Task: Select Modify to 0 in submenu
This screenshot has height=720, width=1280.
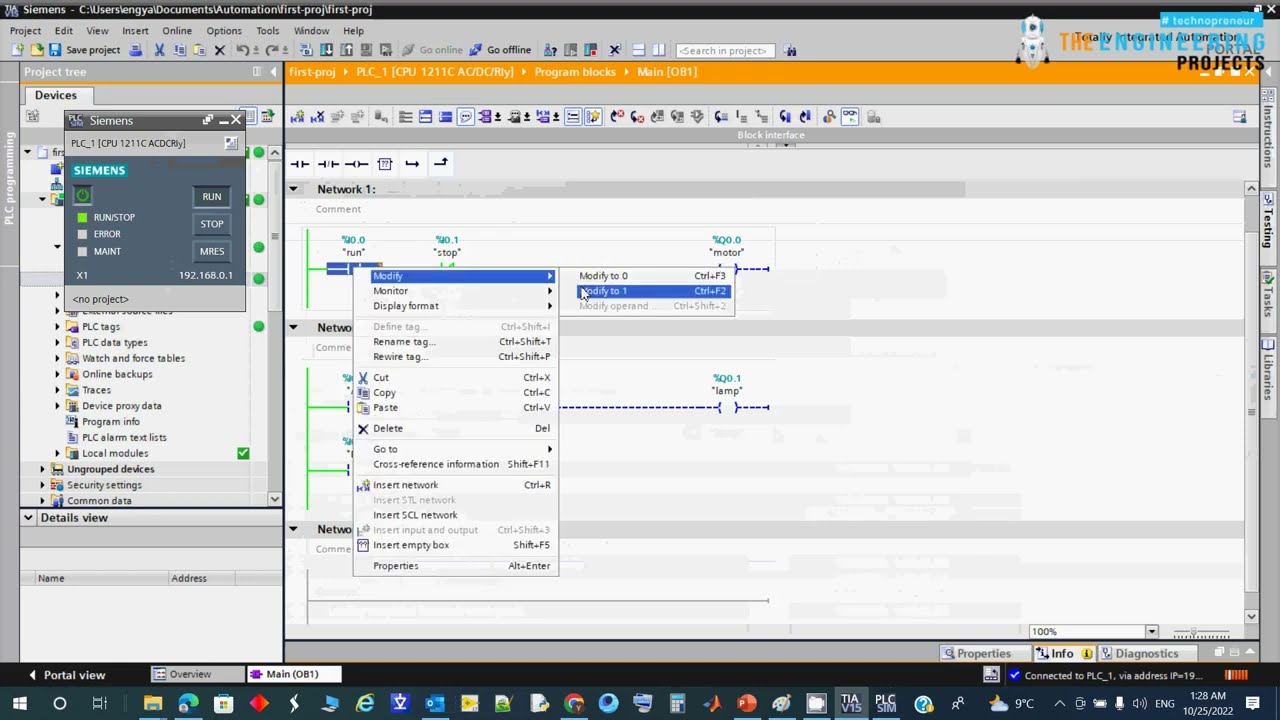Action: (654, 276)
